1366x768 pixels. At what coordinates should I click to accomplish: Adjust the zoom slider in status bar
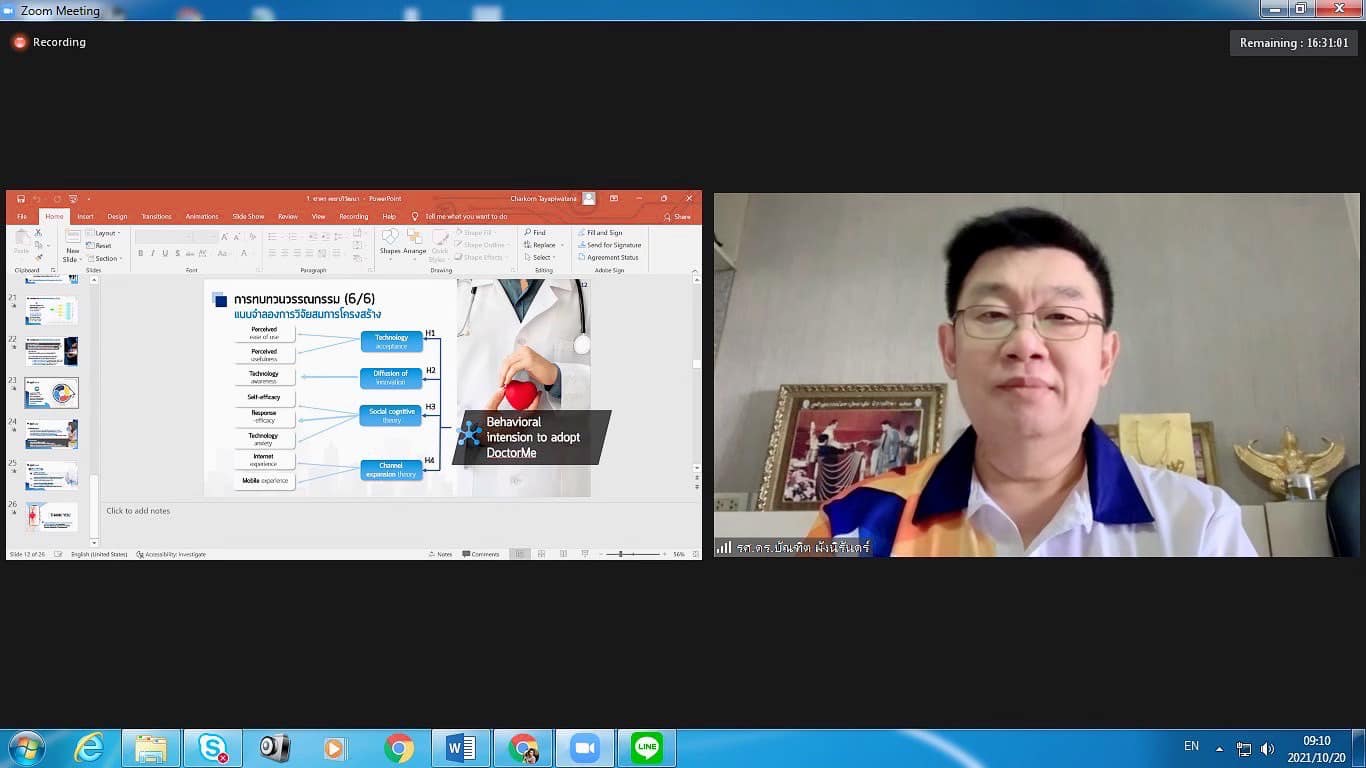pos(621,554)
